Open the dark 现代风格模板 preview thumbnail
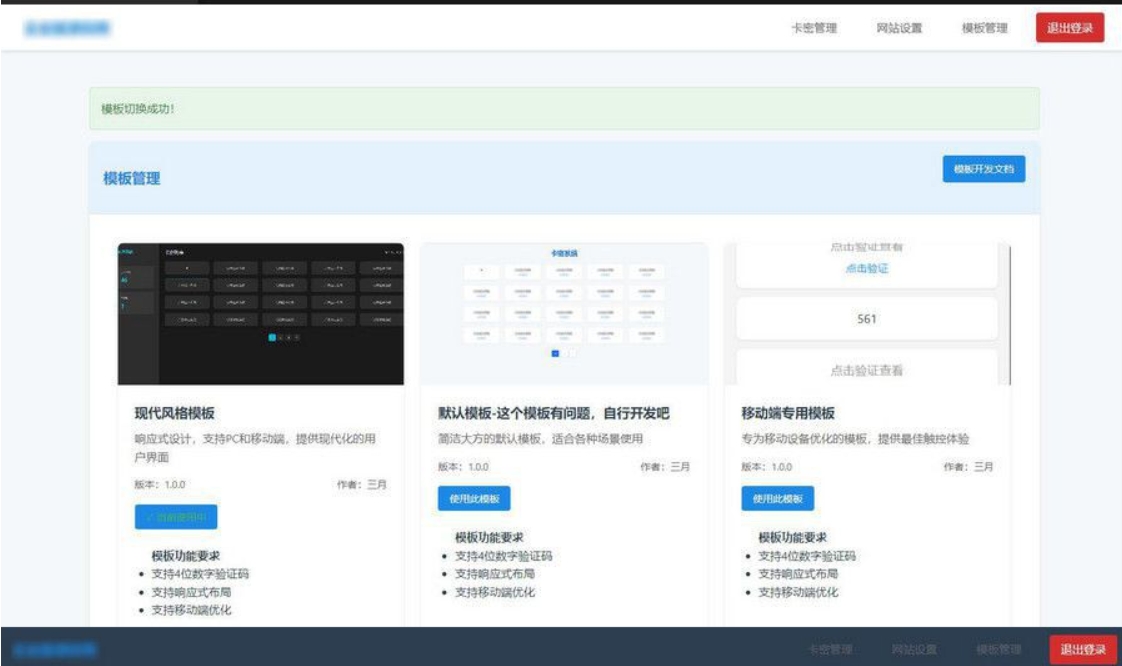The height and width of the screenshot is (666, 1122). pos(261,314)
